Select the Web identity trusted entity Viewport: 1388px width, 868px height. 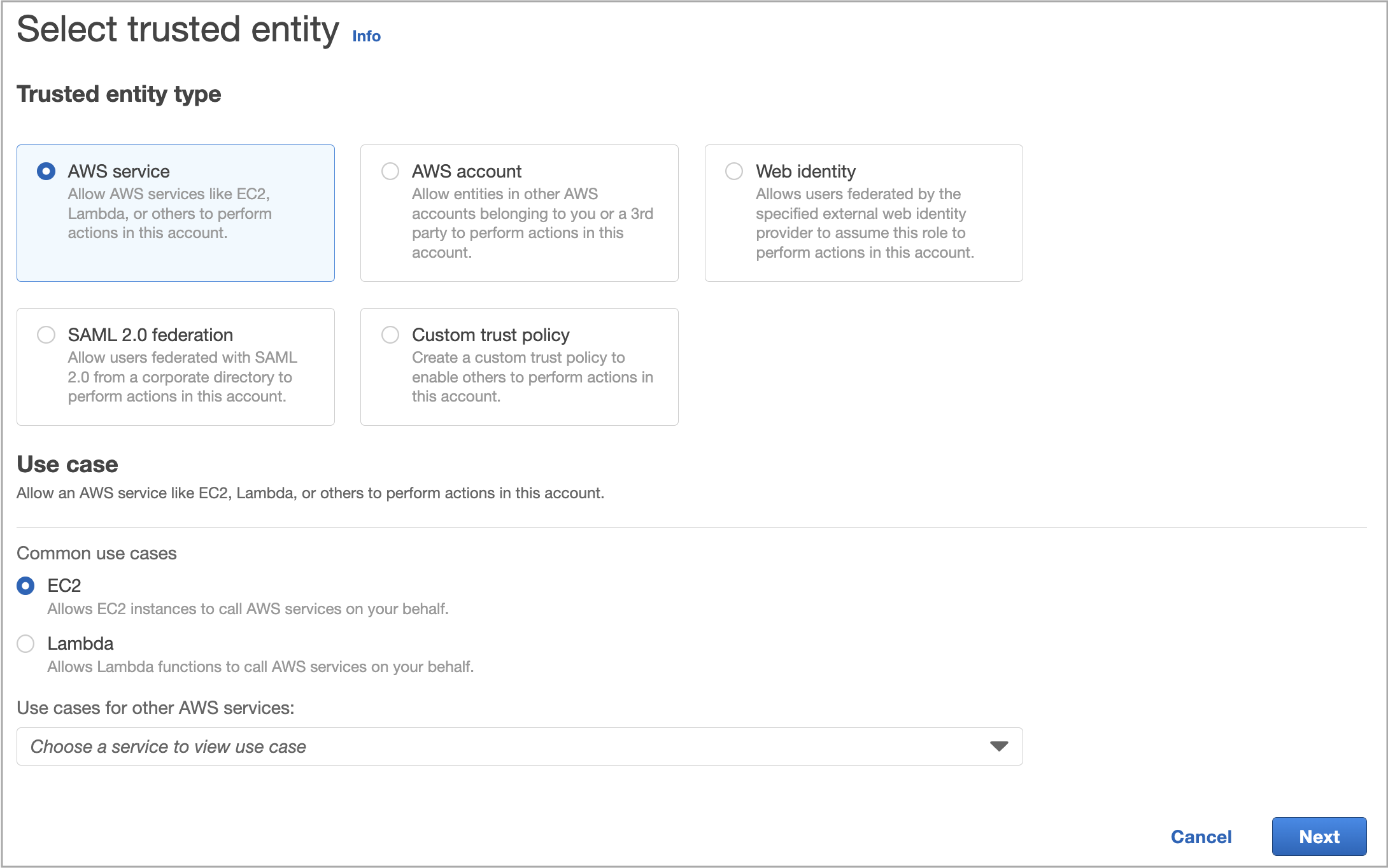pyautogui.click(x=733, y=171)
